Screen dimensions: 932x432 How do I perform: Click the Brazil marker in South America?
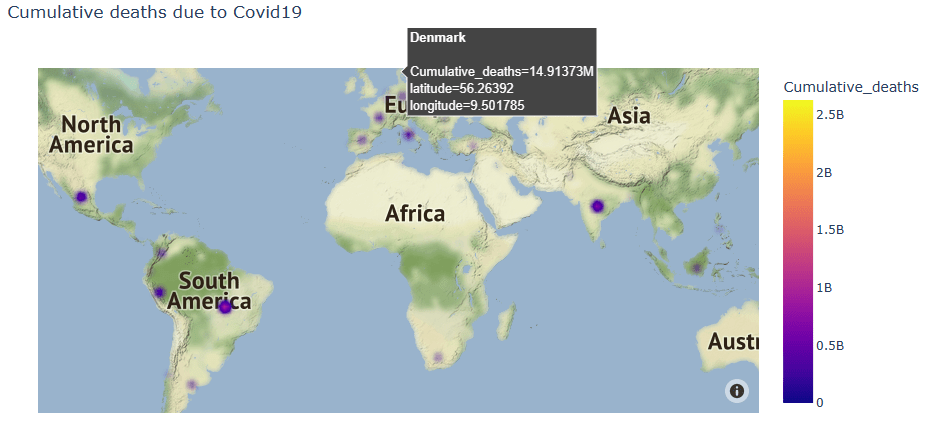[224, 308]
